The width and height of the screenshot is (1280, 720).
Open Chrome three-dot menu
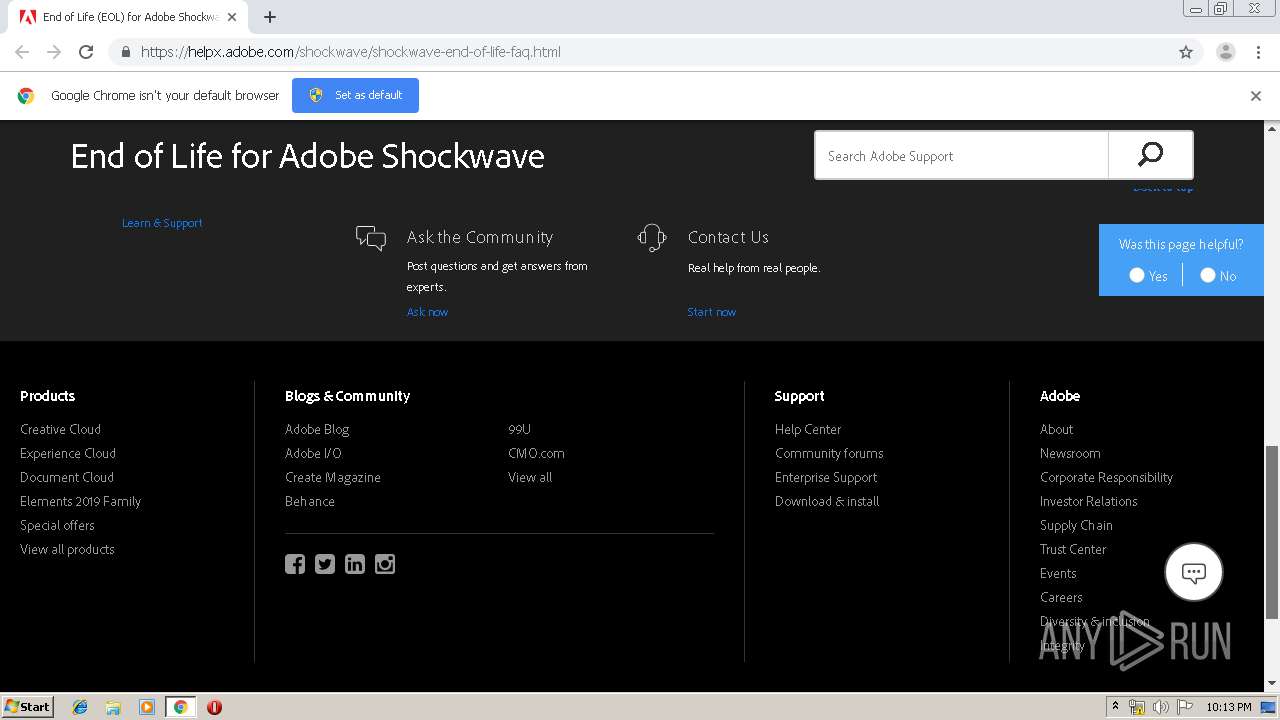click(x=1258, y=52)
